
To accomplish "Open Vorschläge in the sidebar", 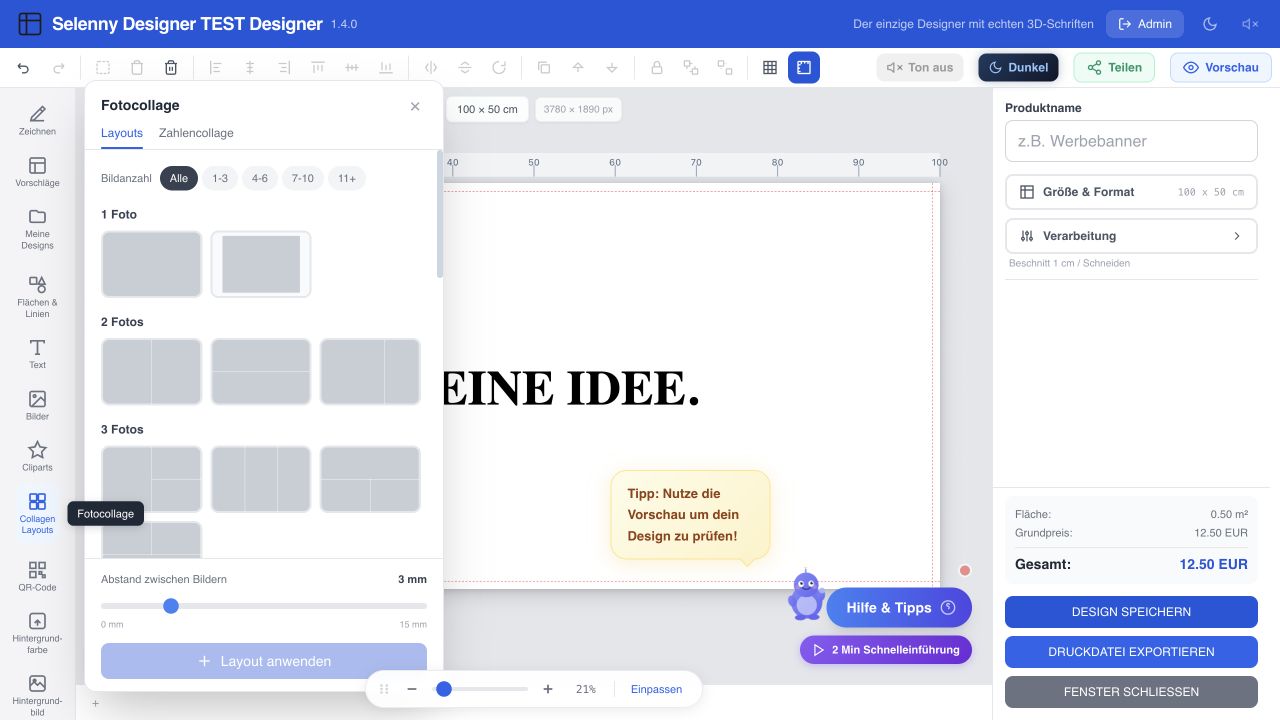I will tap(37, 172).
